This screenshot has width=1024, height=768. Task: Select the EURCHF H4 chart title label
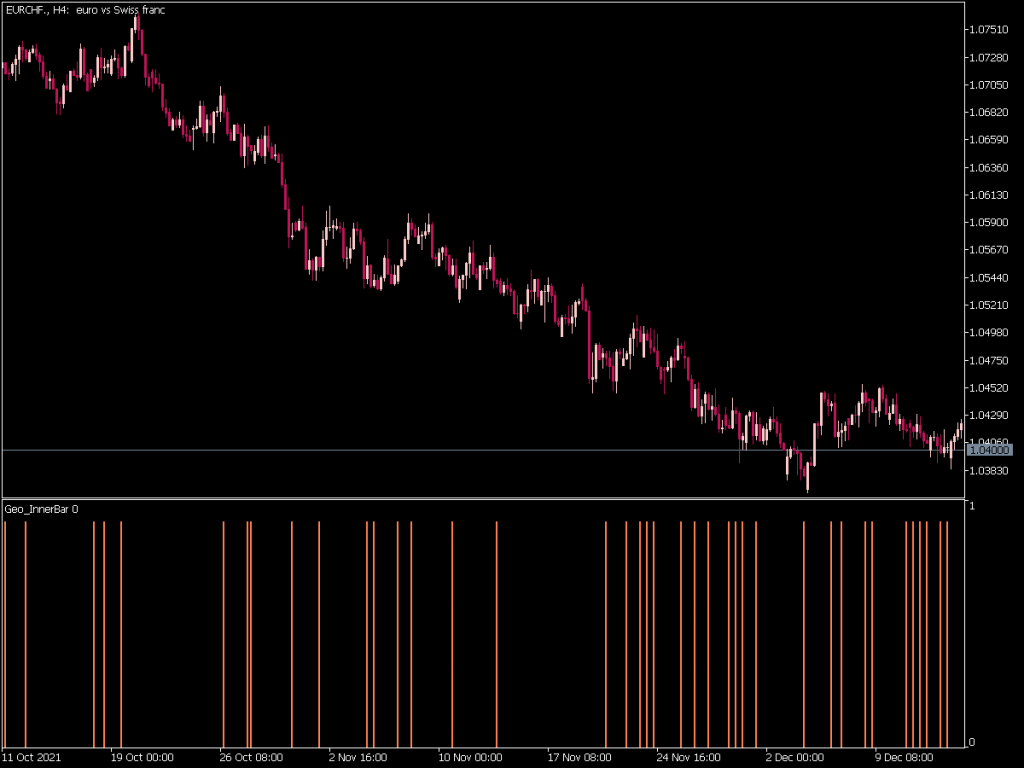pos(84,10)
